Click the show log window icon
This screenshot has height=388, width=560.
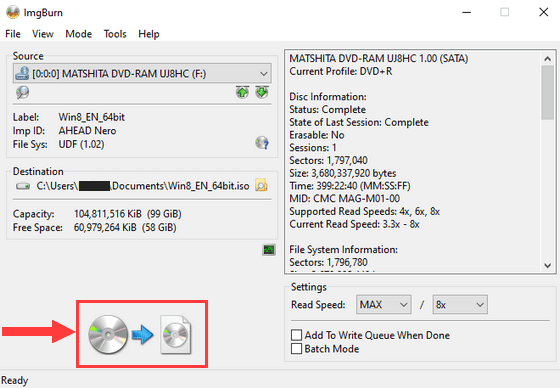269,249
